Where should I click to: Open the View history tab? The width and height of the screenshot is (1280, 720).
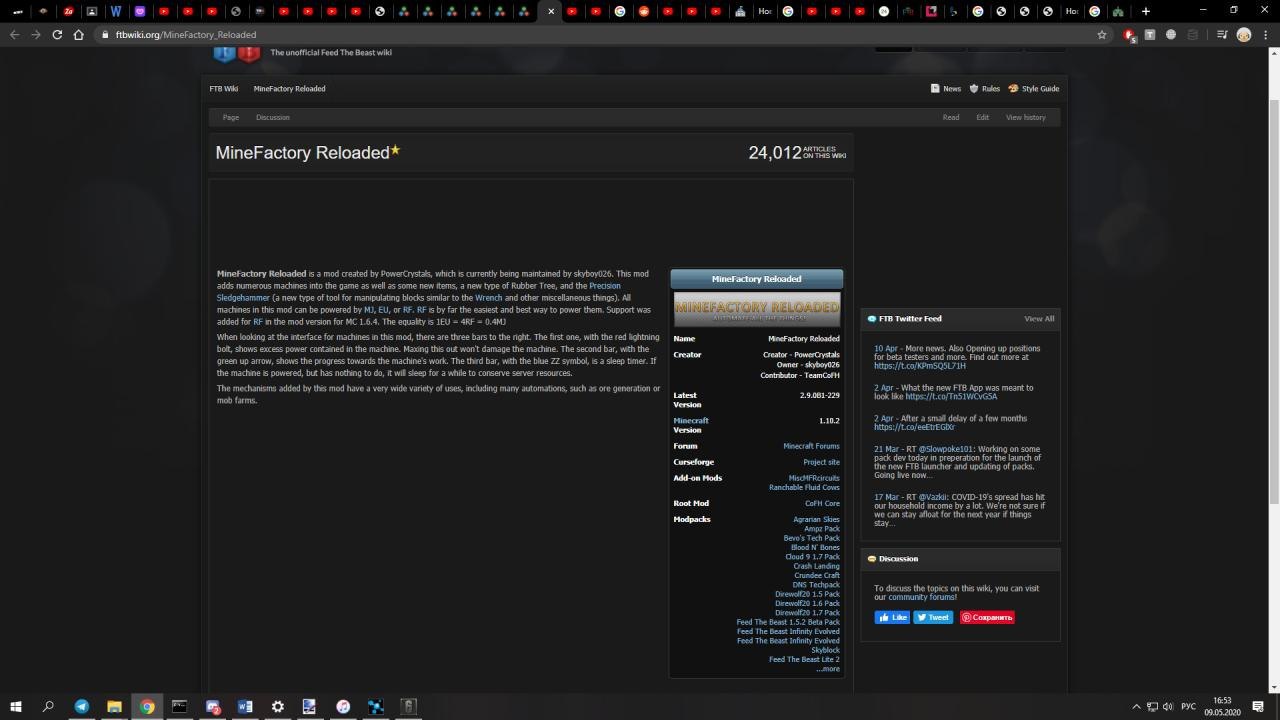coord(1026,117)
